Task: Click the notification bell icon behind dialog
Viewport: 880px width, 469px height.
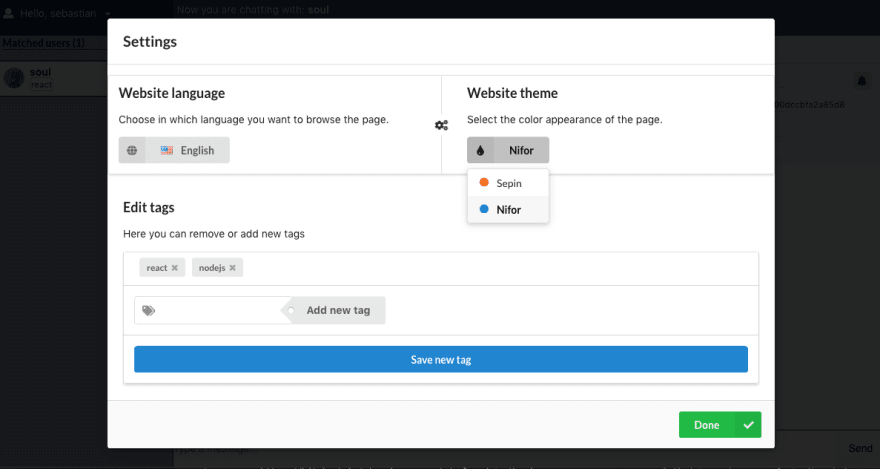Action: click(x=861, y=81)
